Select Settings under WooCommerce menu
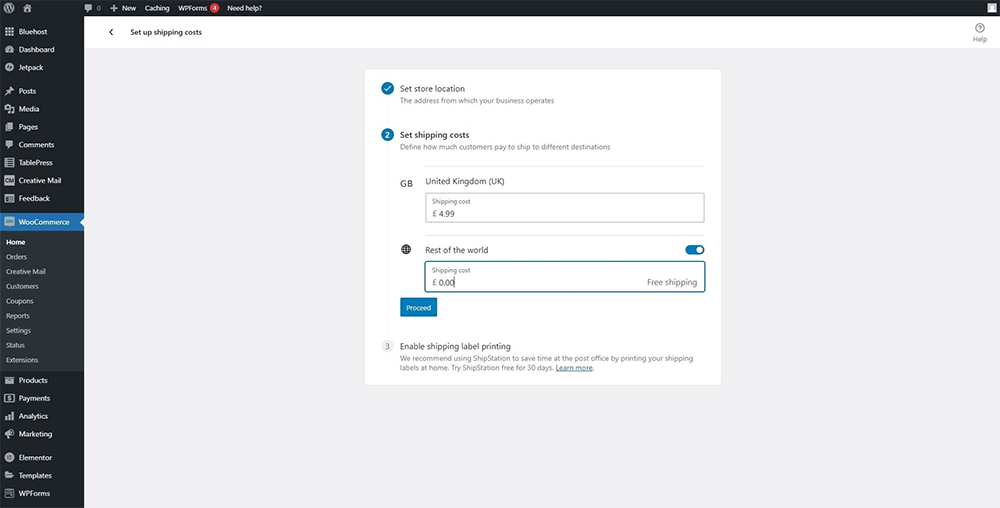 click(18, 330)
